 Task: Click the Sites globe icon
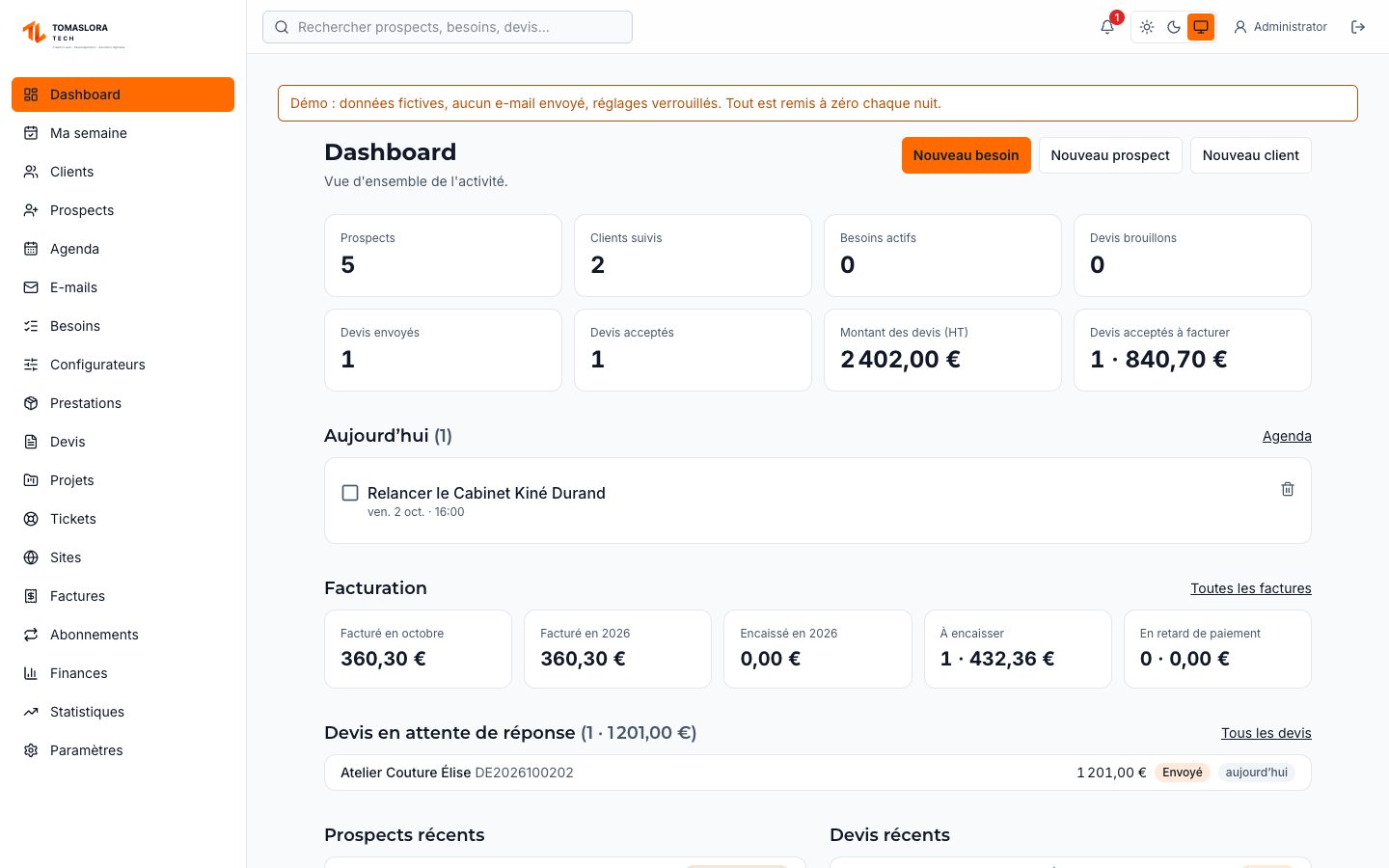[x=31, y=557]
